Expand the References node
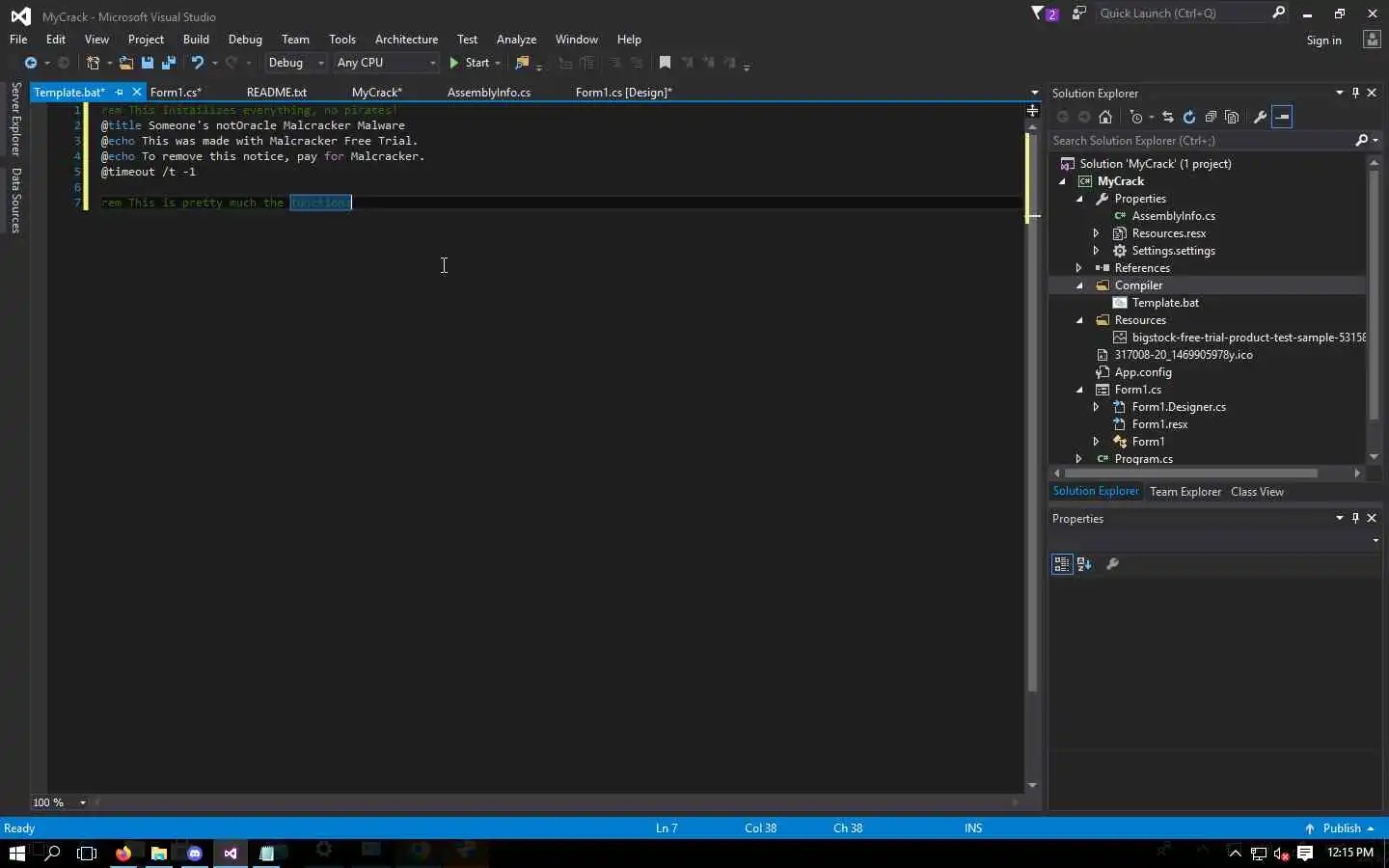 coord(1079,268)
